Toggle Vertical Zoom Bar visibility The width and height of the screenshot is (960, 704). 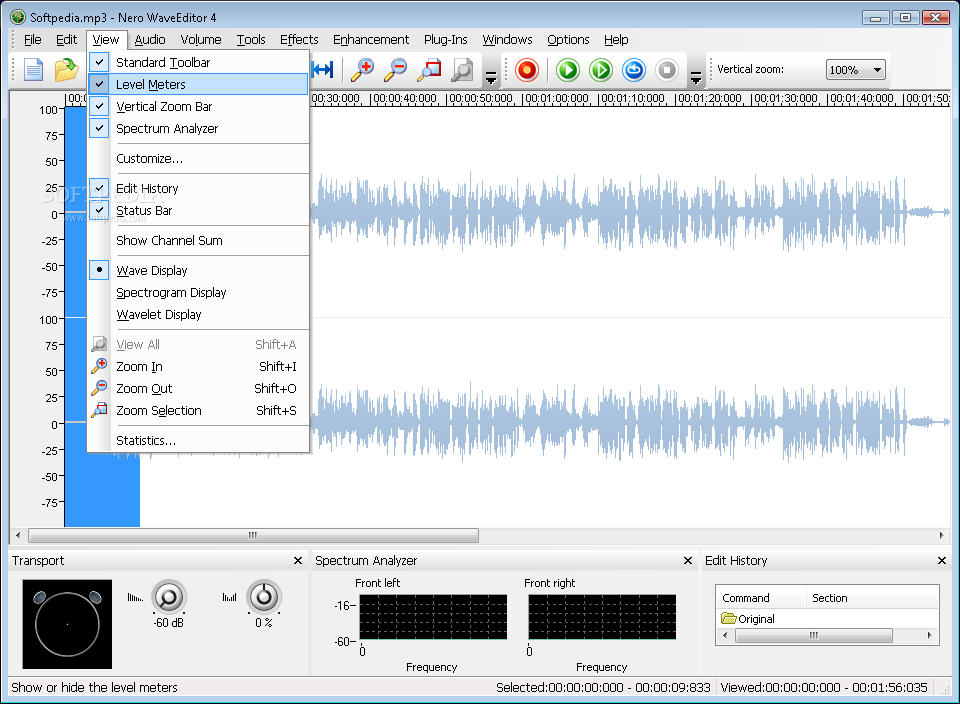pos(198,107)
